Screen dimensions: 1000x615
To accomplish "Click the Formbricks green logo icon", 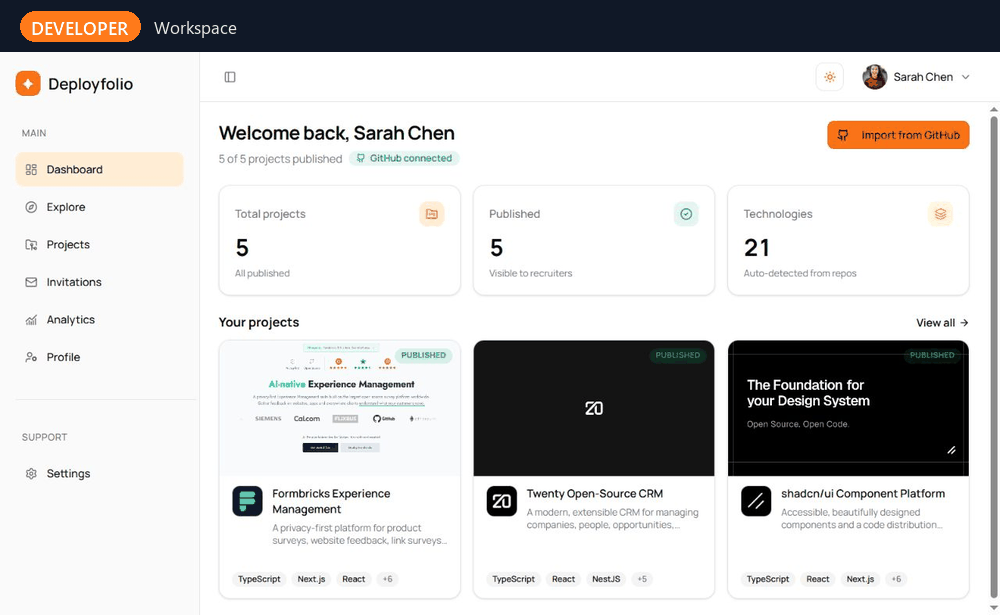I will pyautogui.click(x=247, y=501).
